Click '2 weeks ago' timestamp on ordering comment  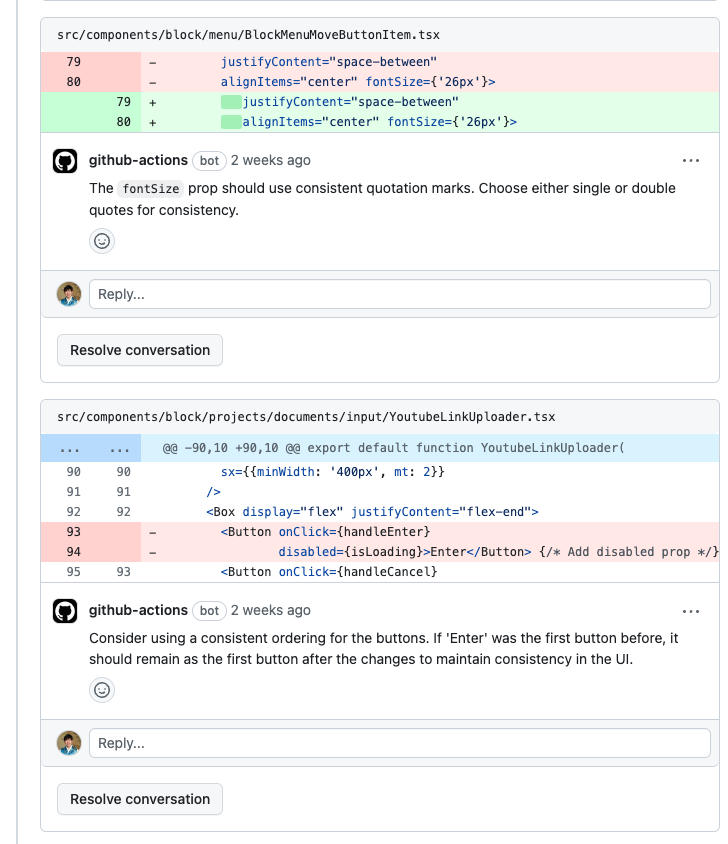coord(270,610)
